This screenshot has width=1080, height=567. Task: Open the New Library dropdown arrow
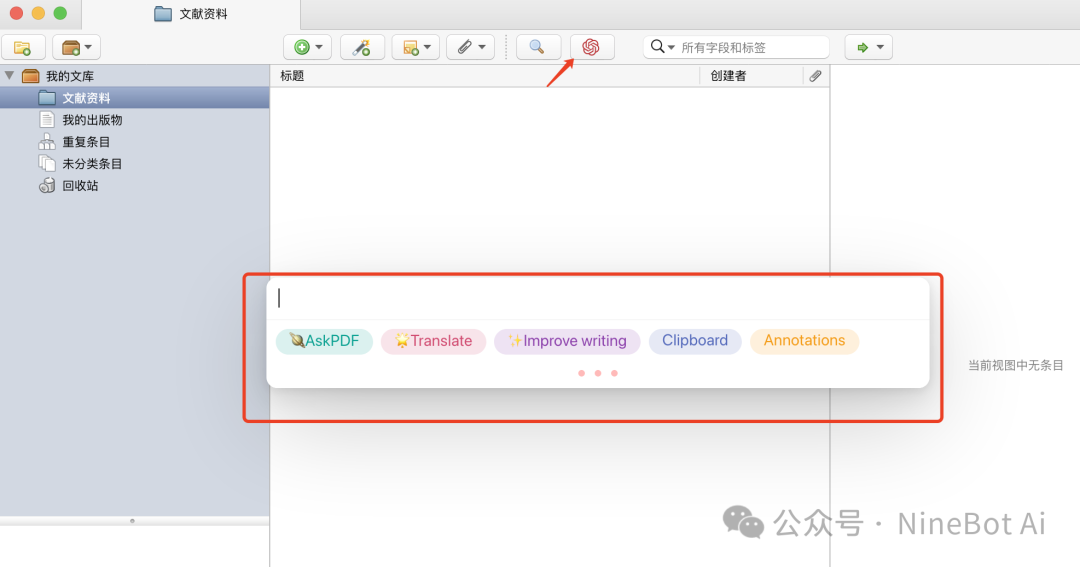pyautogui.click(x=89, y=48)
